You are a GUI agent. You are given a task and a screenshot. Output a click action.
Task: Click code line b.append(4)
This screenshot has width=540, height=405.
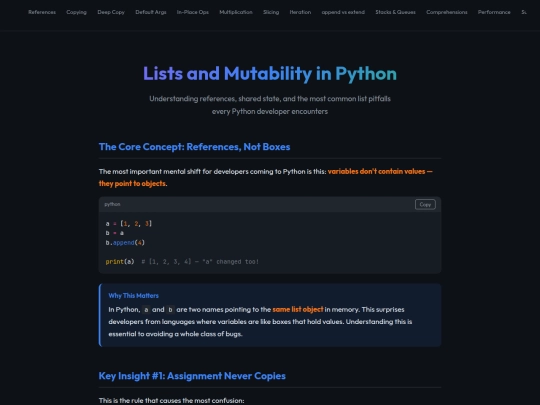click(125, 243)
